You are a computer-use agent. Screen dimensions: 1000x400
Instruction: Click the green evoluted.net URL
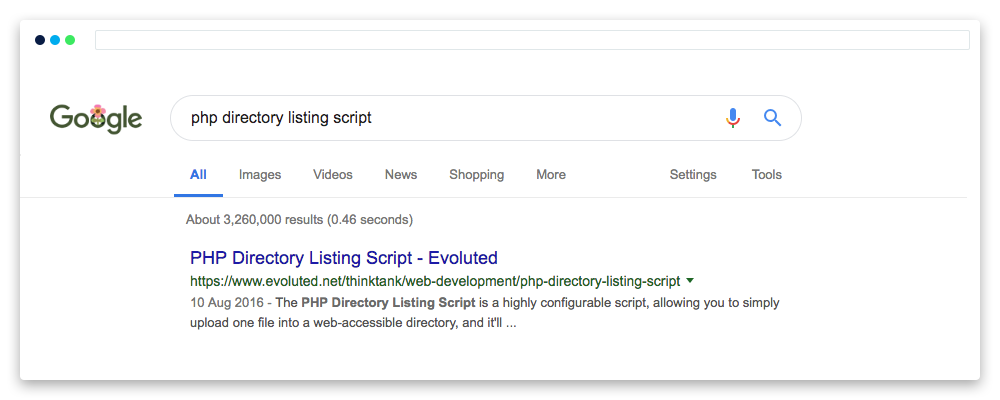point(435,281)
